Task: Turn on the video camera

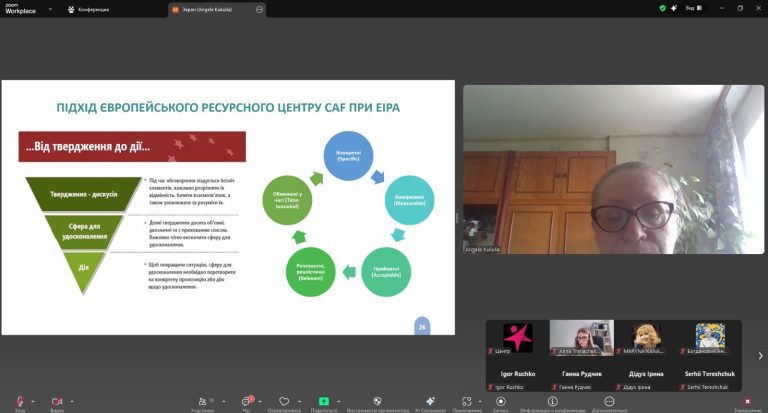Action: (x=56, y=400)
